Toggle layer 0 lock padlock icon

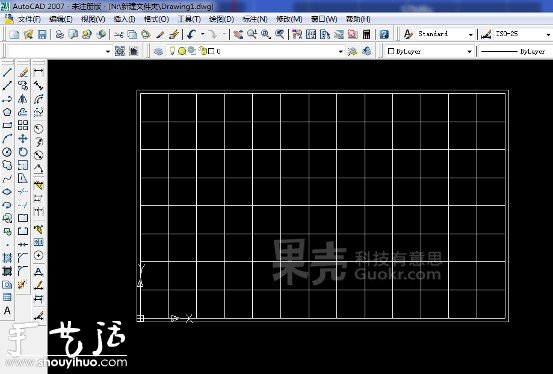[x=202, y=52]
